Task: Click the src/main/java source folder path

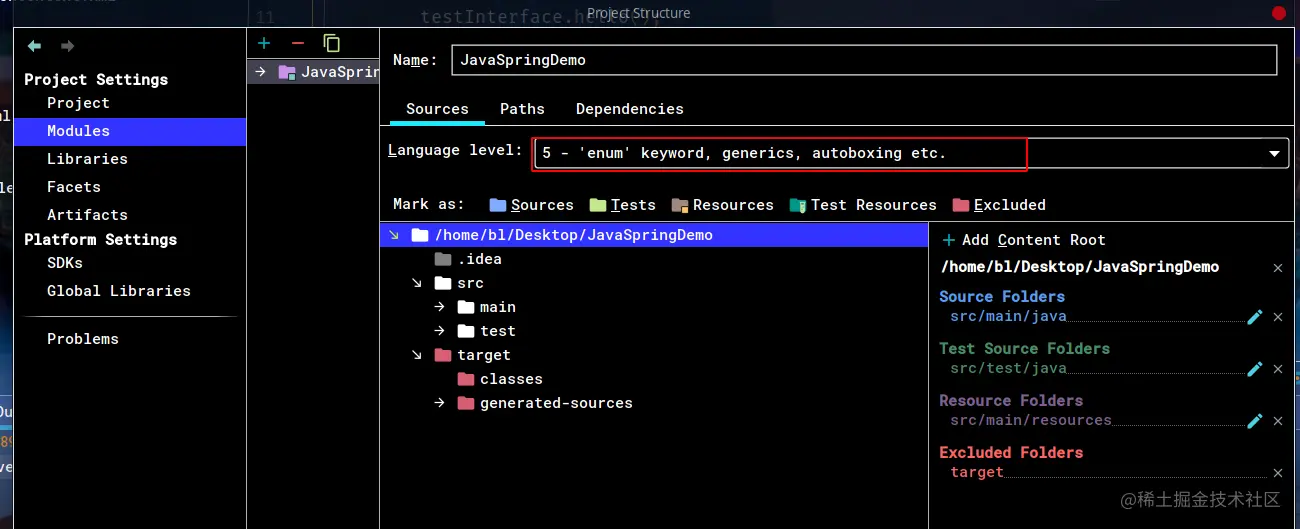Action: coord(1008,317)
